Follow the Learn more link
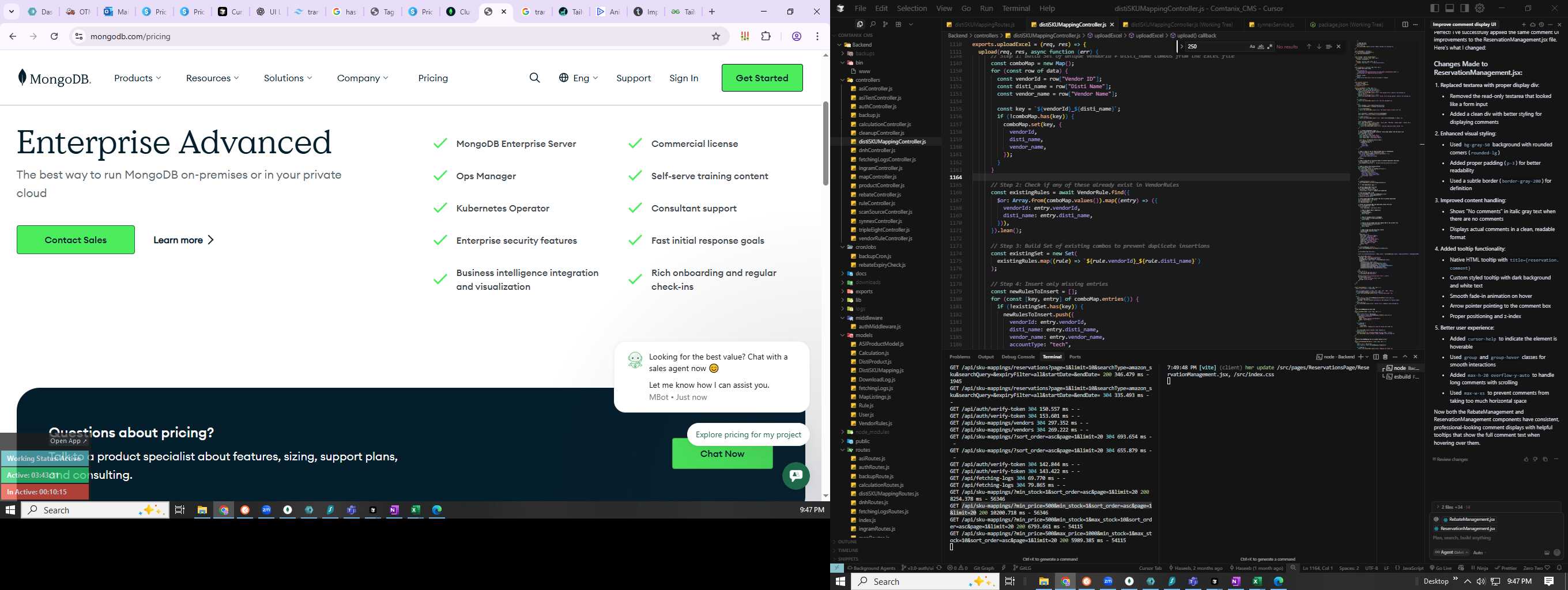Screen dimensions: 1568x590 pos(183,240)
